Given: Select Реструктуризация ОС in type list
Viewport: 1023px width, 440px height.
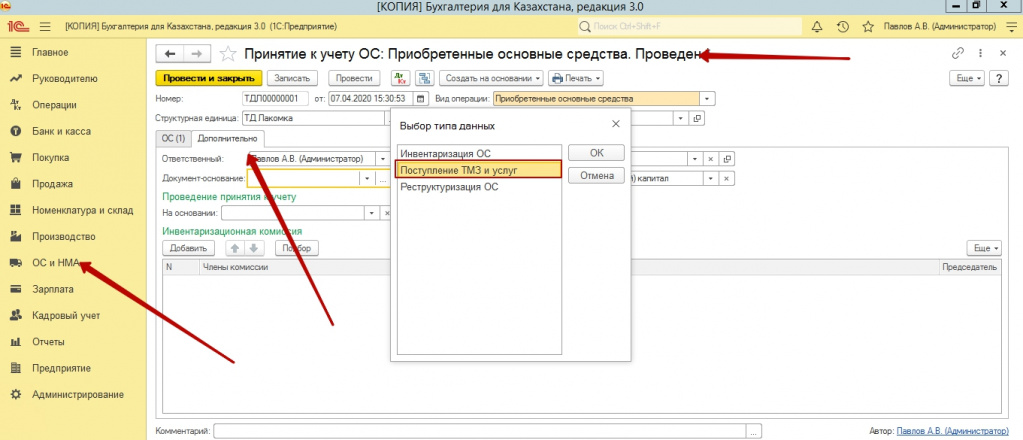Looking at the screenshot, I should 479,187.
